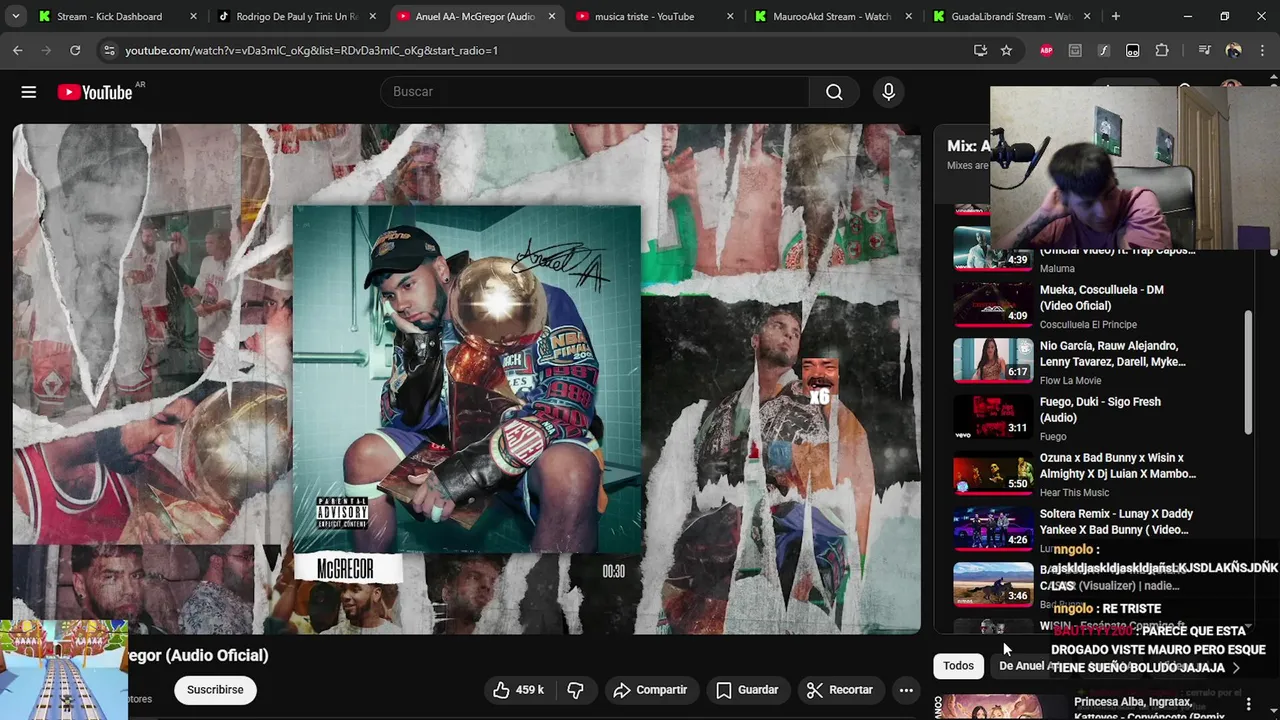Play Soltera Remix - Lunay playlist item
The height and width of the screenshot is (720, 1280).
(x=1116, y=522)
